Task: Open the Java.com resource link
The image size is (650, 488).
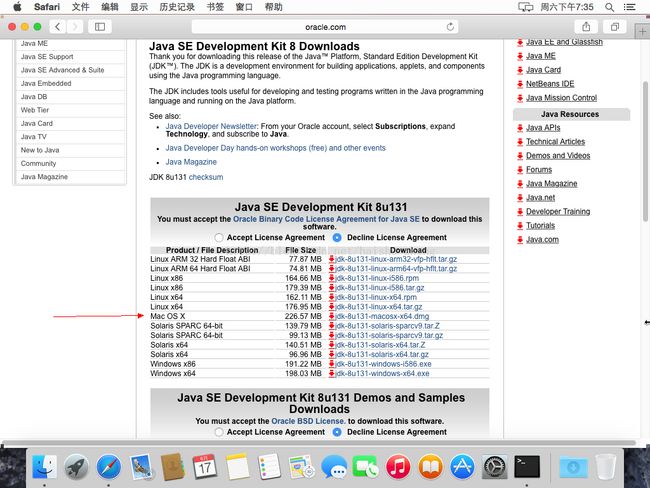Action: (542, 240)
